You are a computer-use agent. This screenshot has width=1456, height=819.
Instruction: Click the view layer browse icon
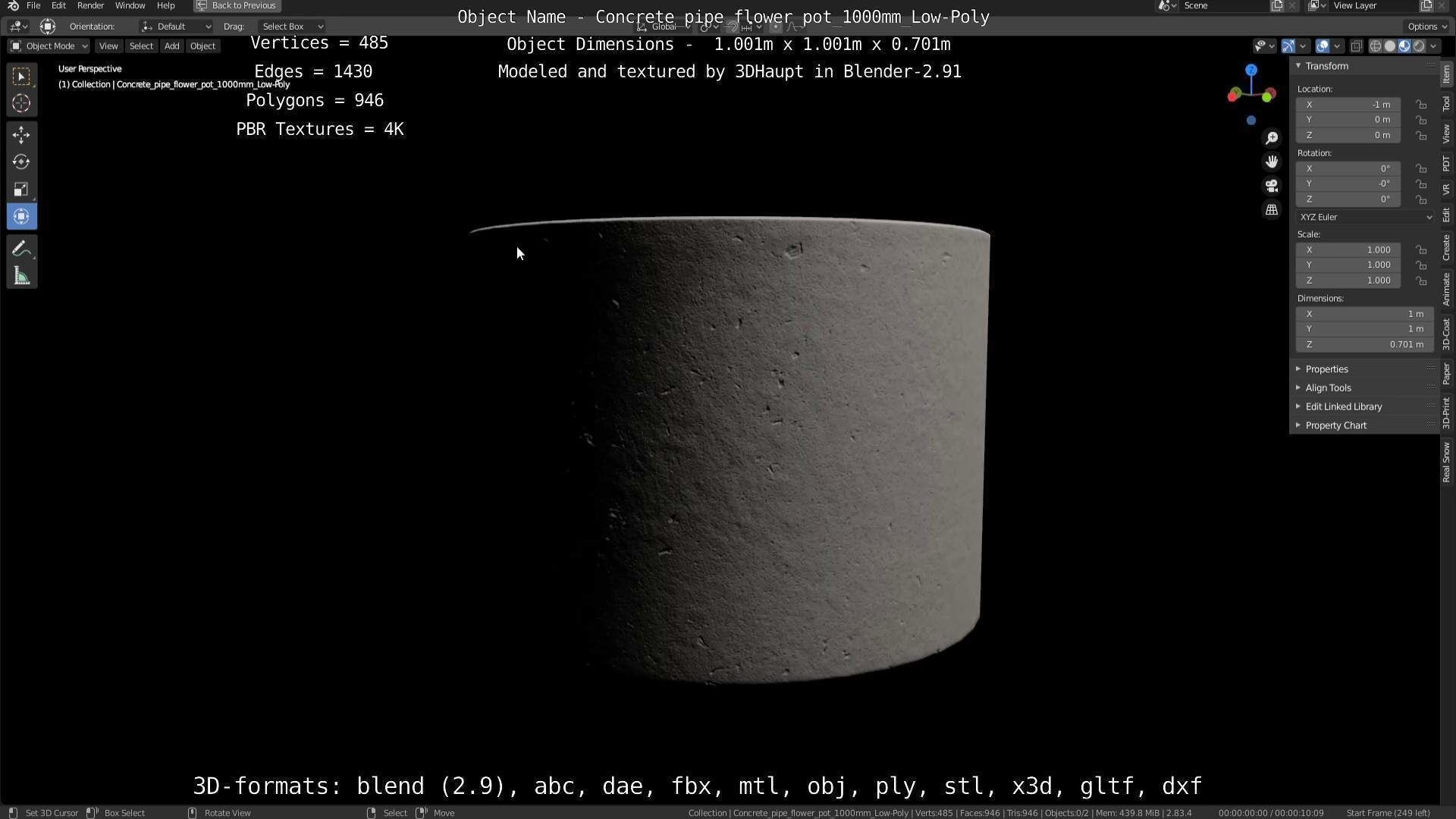[1317, 5]
